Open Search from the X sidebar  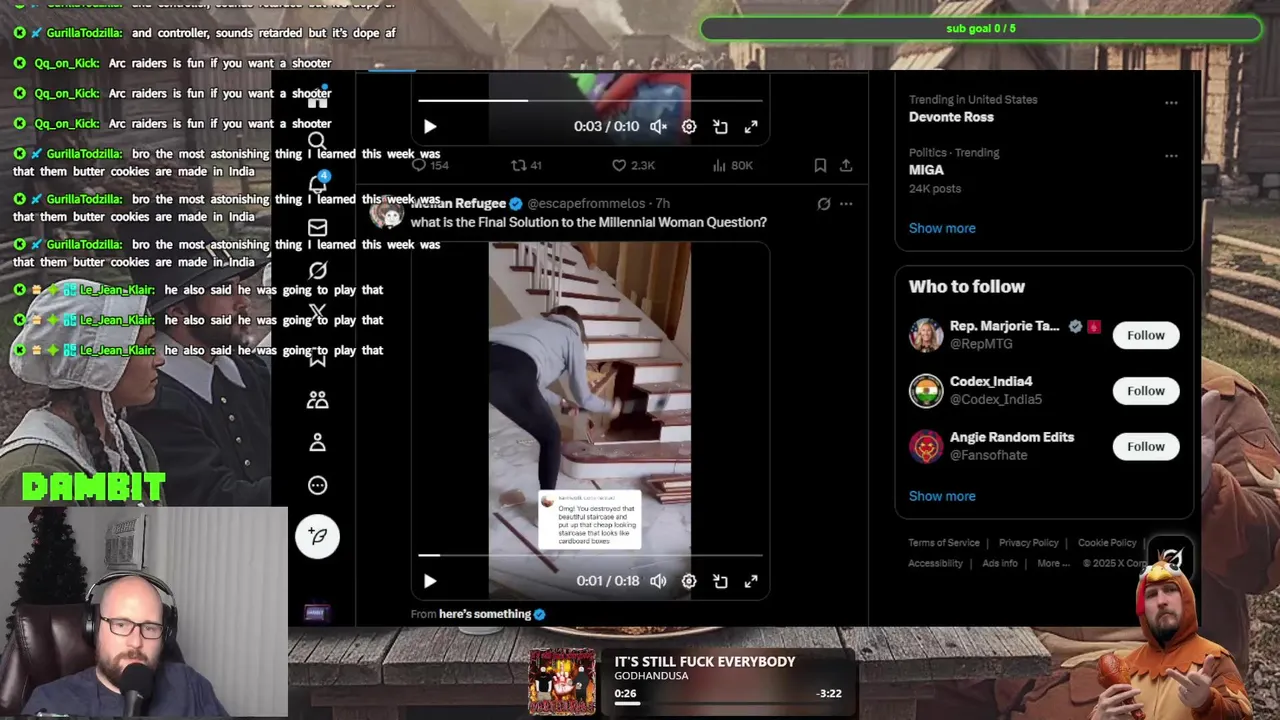tap(317, 142)
